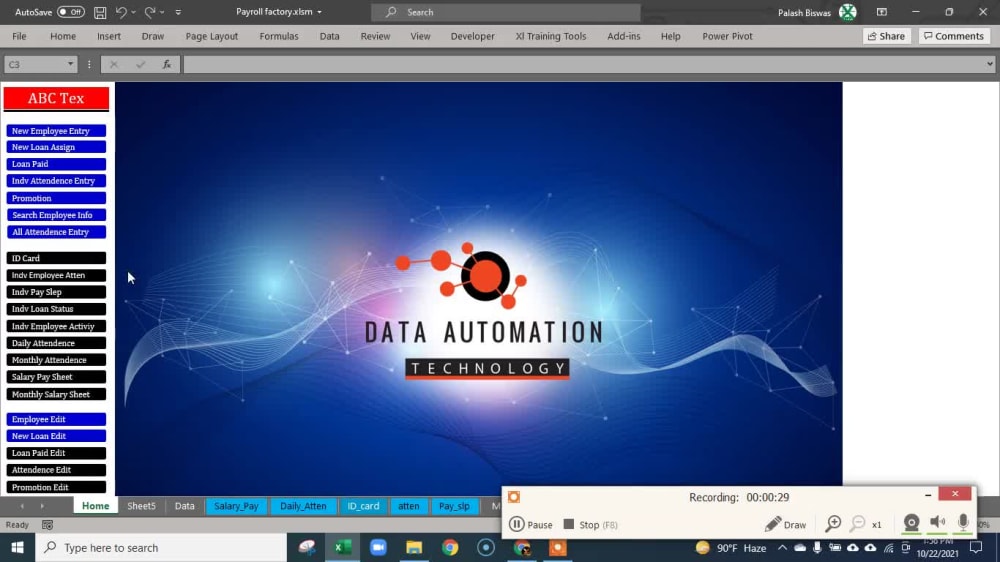Viewport: 1000px width, 562px height.
Task: Click the Loan Paid button
Action: pos(56,164)
